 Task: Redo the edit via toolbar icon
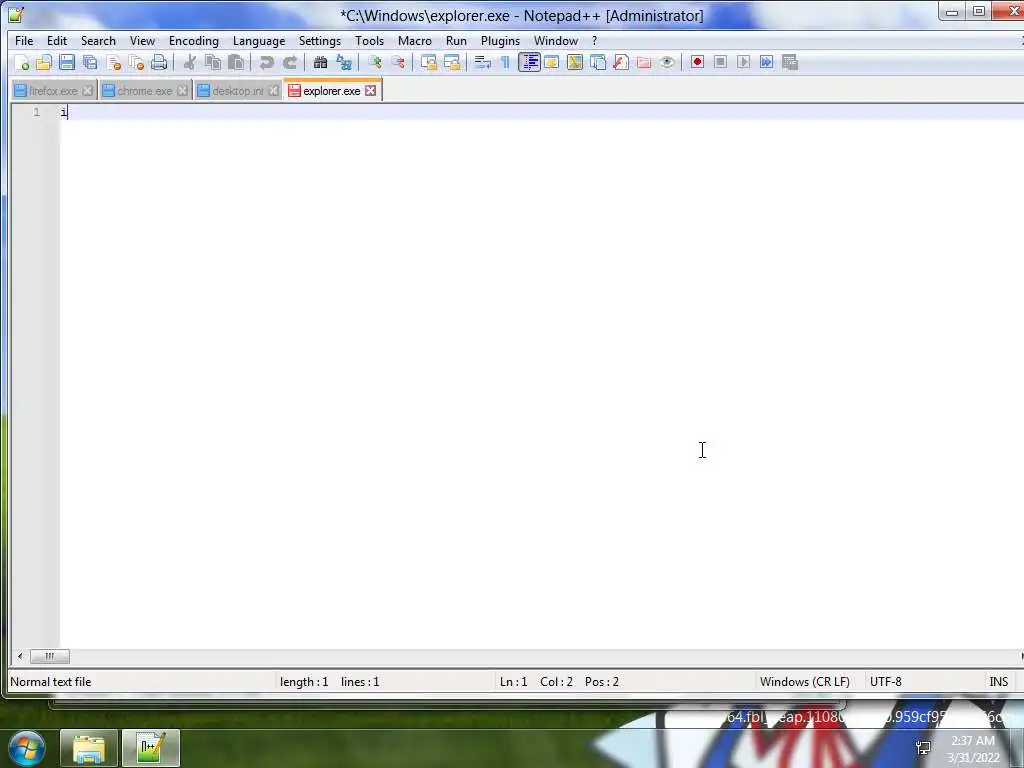click(x=290, y=63)
